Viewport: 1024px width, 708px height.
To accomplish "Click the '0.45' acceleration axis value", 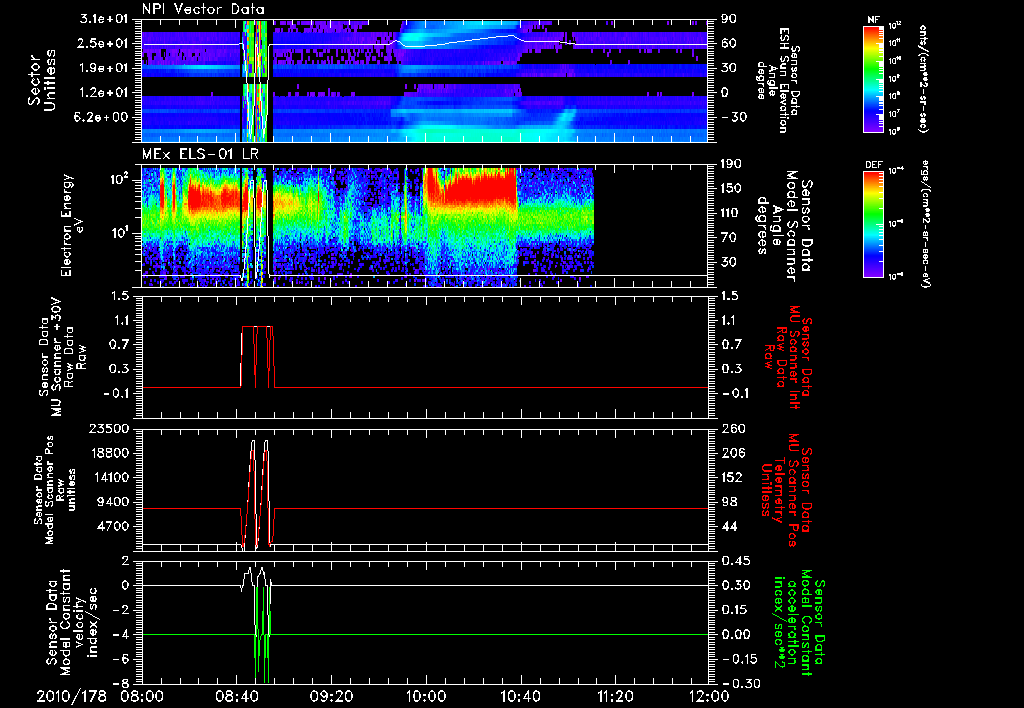I will [734, 561].
